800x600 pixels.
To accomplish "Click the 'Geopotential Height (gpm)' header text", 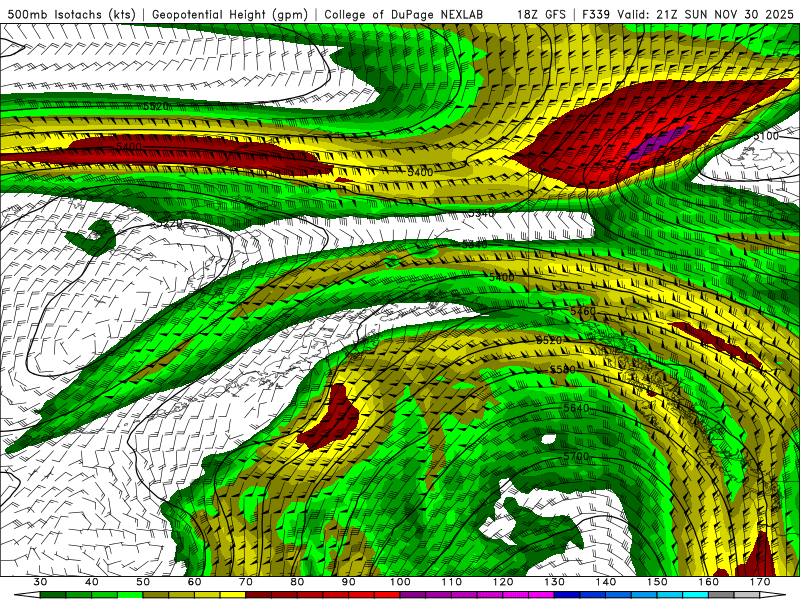I will coord(230,14).
